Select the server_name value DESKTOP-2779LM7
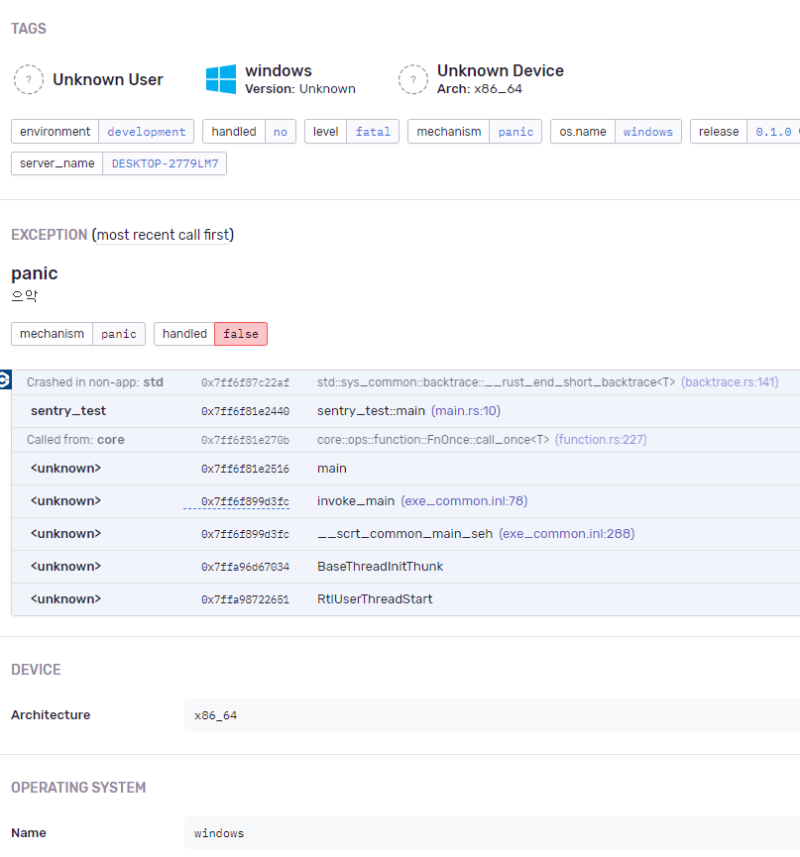800x857 pixels. tap(164, 163)
